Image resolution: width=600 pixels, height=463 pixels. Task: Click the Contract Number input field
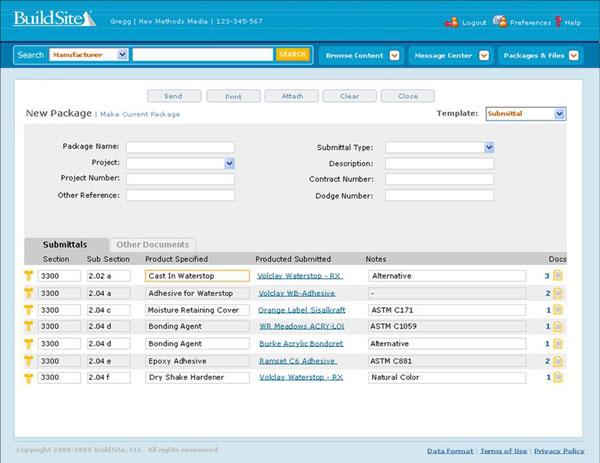[439, 179]
